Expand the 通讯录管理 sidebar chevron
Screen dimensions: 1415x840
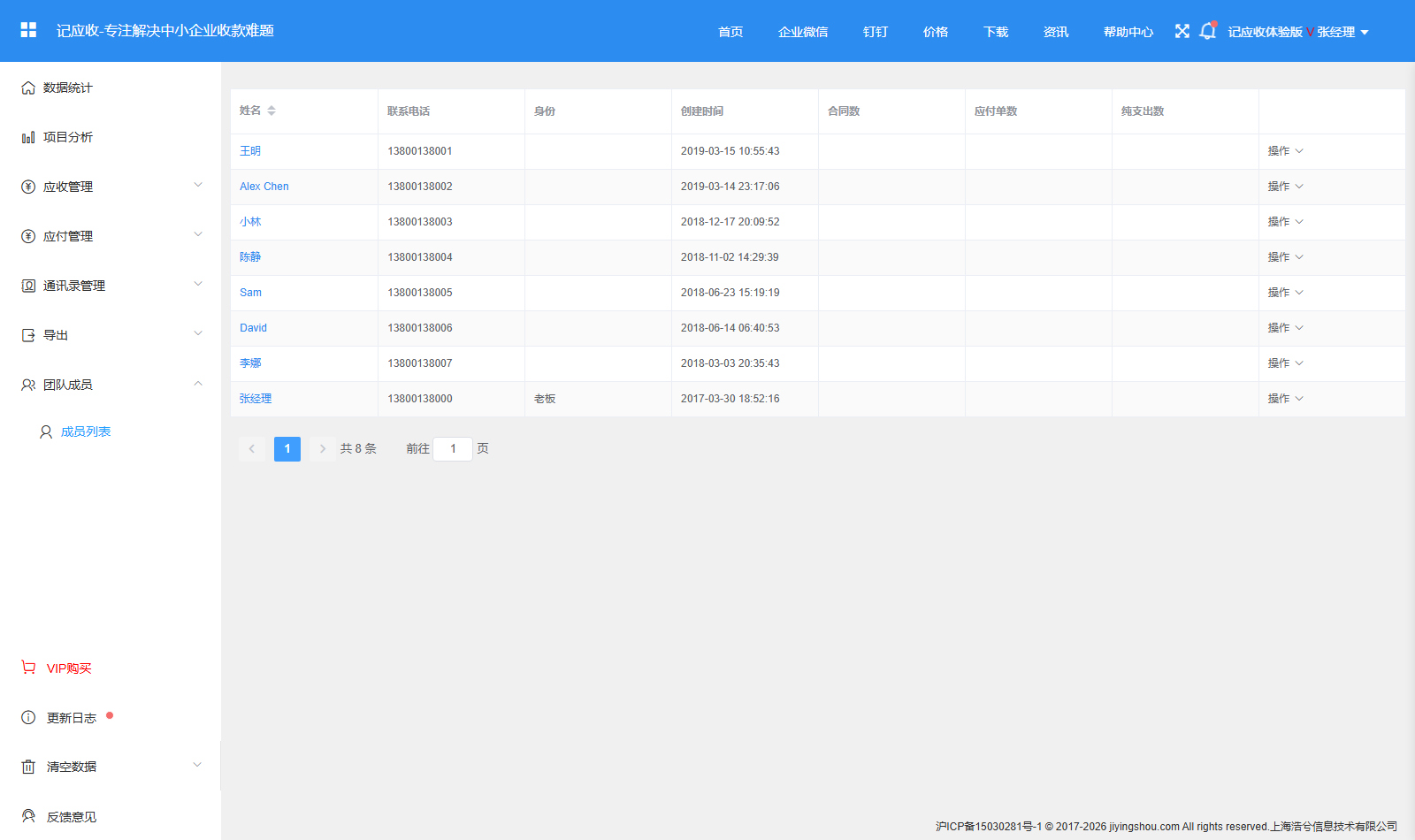[x=198, y=284]
